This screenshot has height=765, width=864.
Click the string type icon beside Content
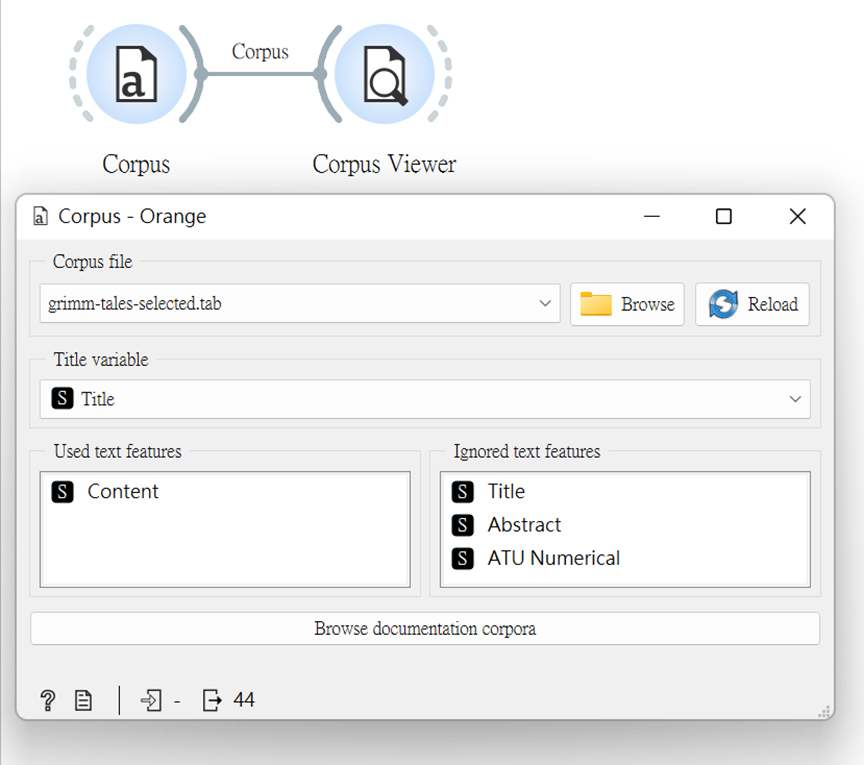point(62,492)
